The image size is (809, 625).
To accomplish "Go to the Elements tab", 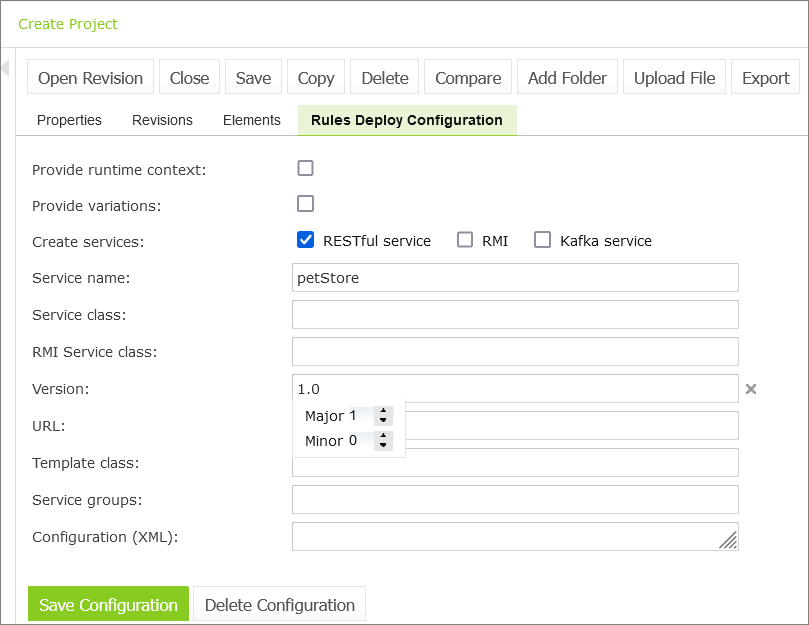I will (252, 120).
